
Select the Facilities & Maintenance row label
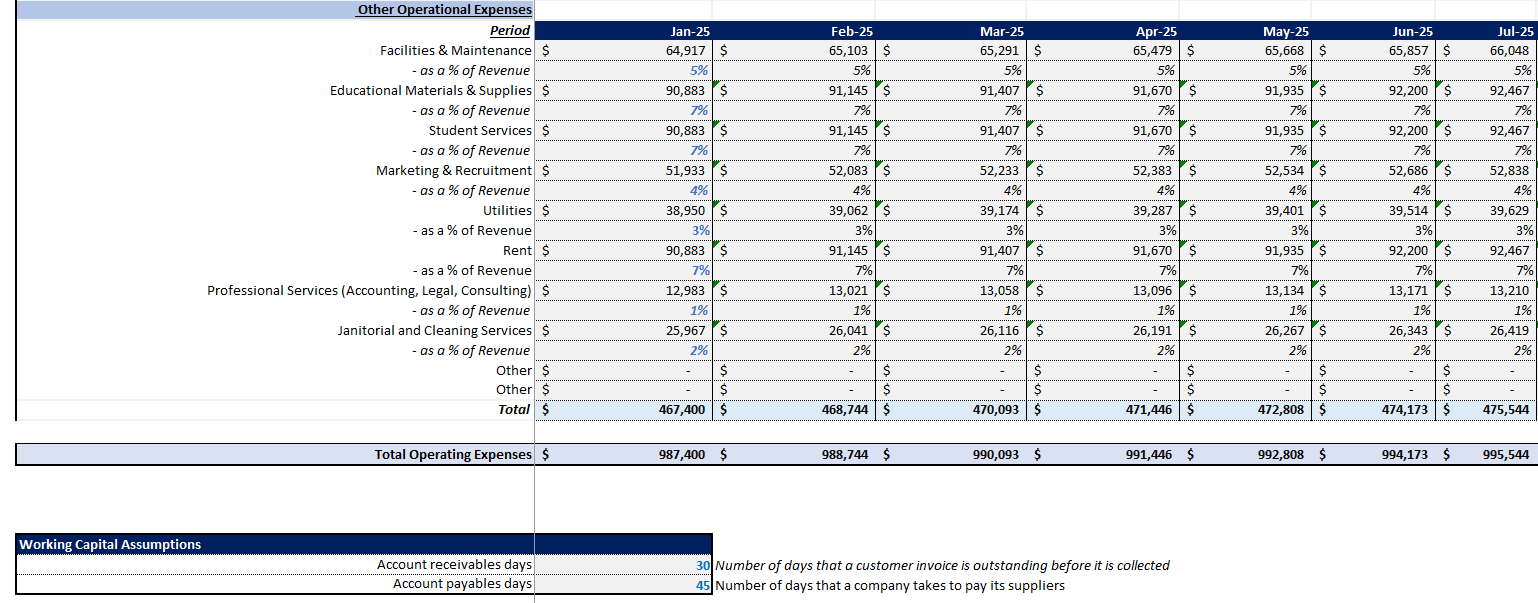click(x=455, y=49)
